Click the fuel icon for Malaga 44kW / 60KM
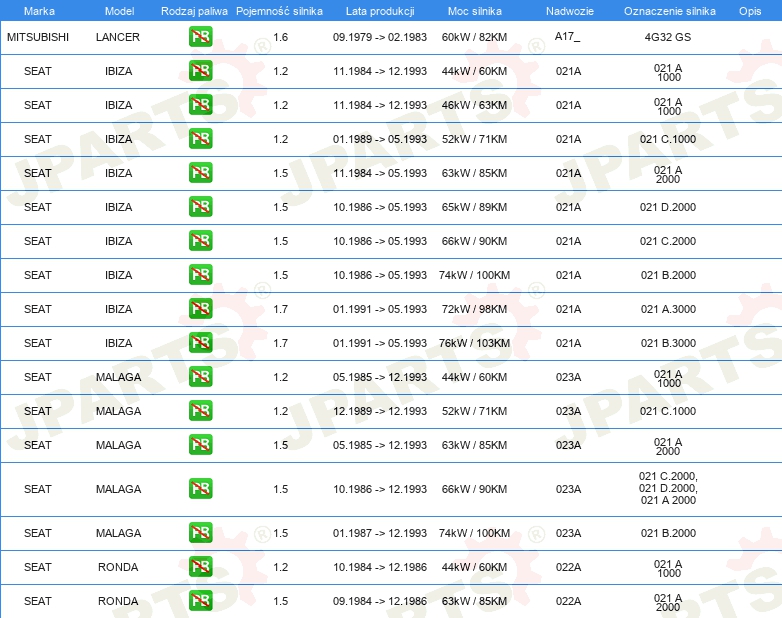This screenshot has height=618, width=782. coord(200,376)
